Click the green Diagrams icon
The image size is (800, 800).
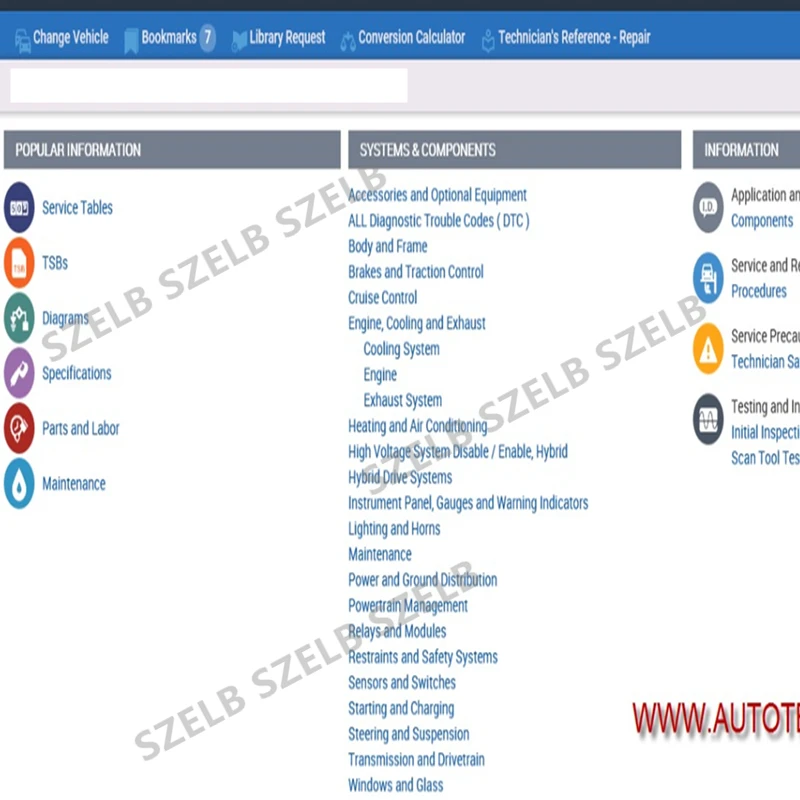click(x=19, y=317)
